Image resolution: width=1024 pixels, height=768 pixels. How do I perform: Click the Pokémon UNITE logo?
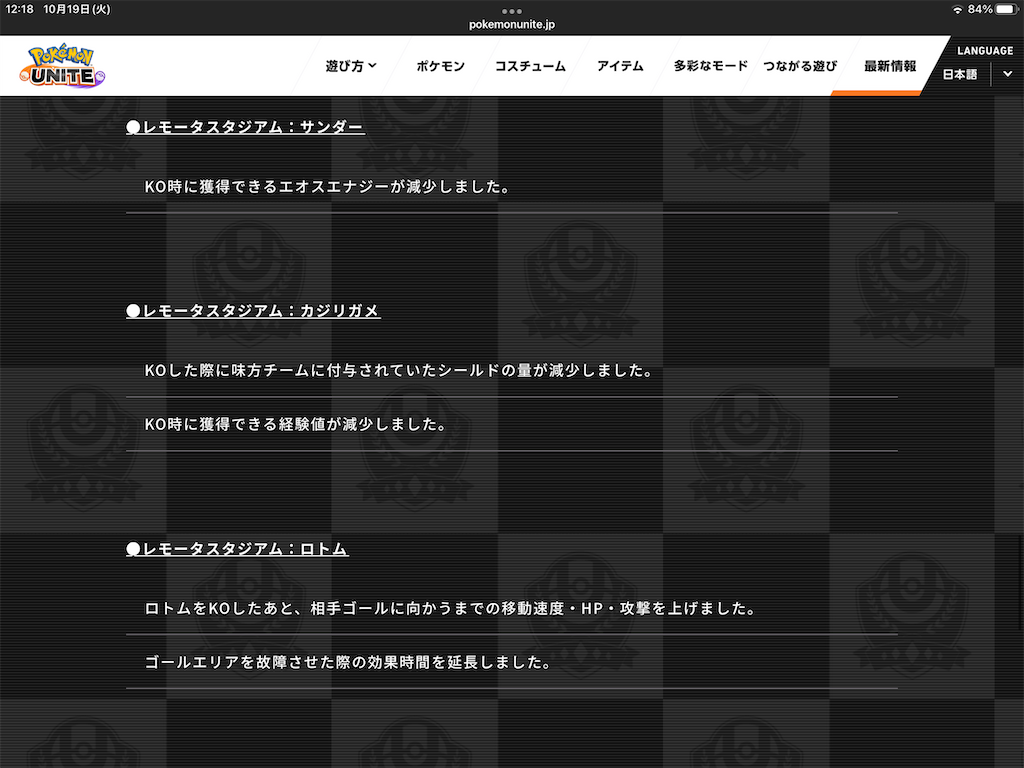click(62, 65)
